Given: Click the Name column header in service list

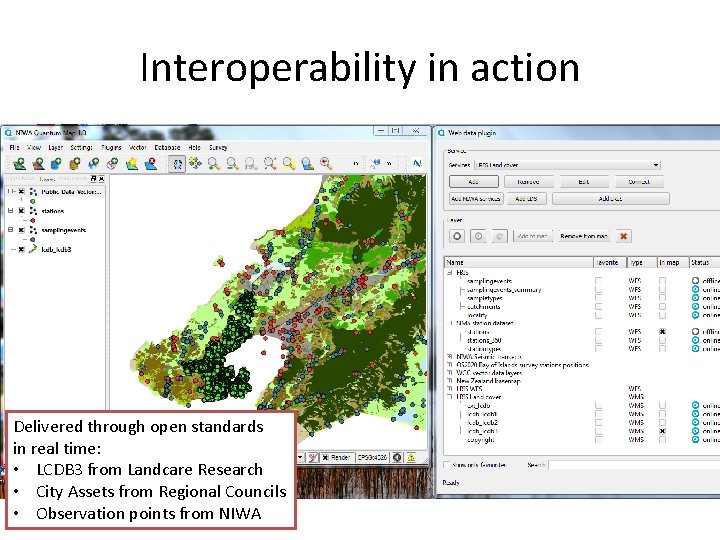Looking at the screenshot, I should coord(519,262).
